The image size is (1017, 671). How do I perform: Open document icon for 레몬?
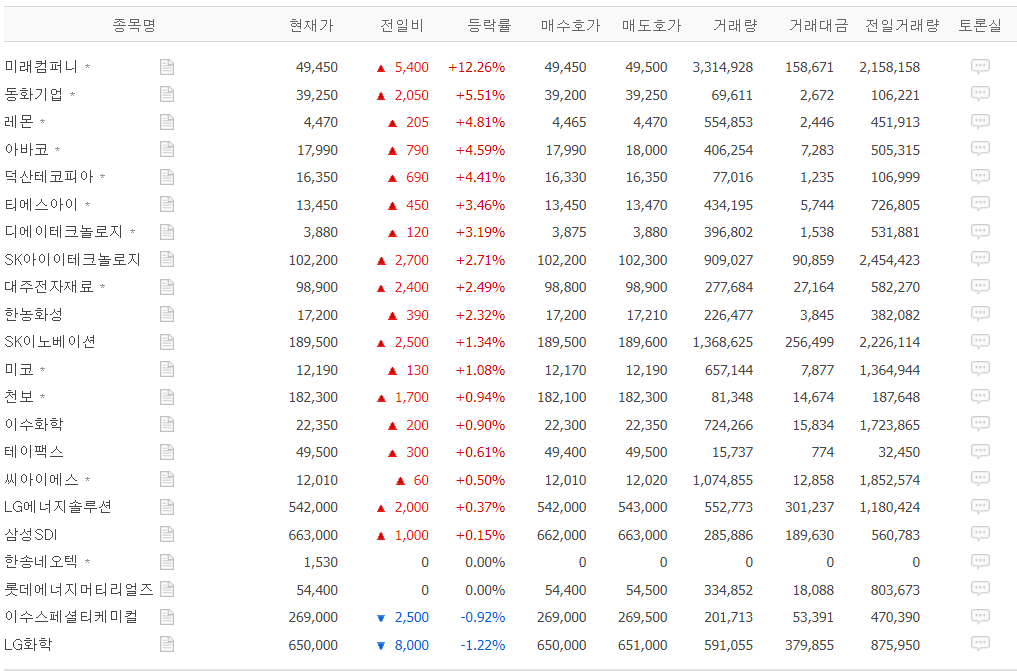point(167,122)
